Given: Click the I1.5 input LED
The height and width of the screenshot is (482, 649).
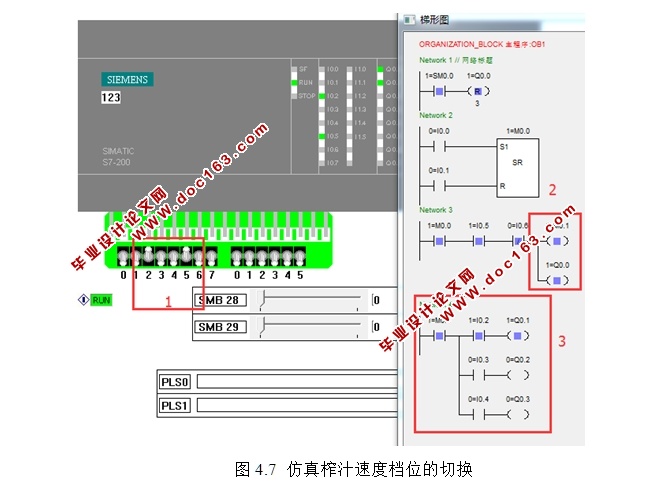Looking at the screenshot, I should (x=349, y=137).
